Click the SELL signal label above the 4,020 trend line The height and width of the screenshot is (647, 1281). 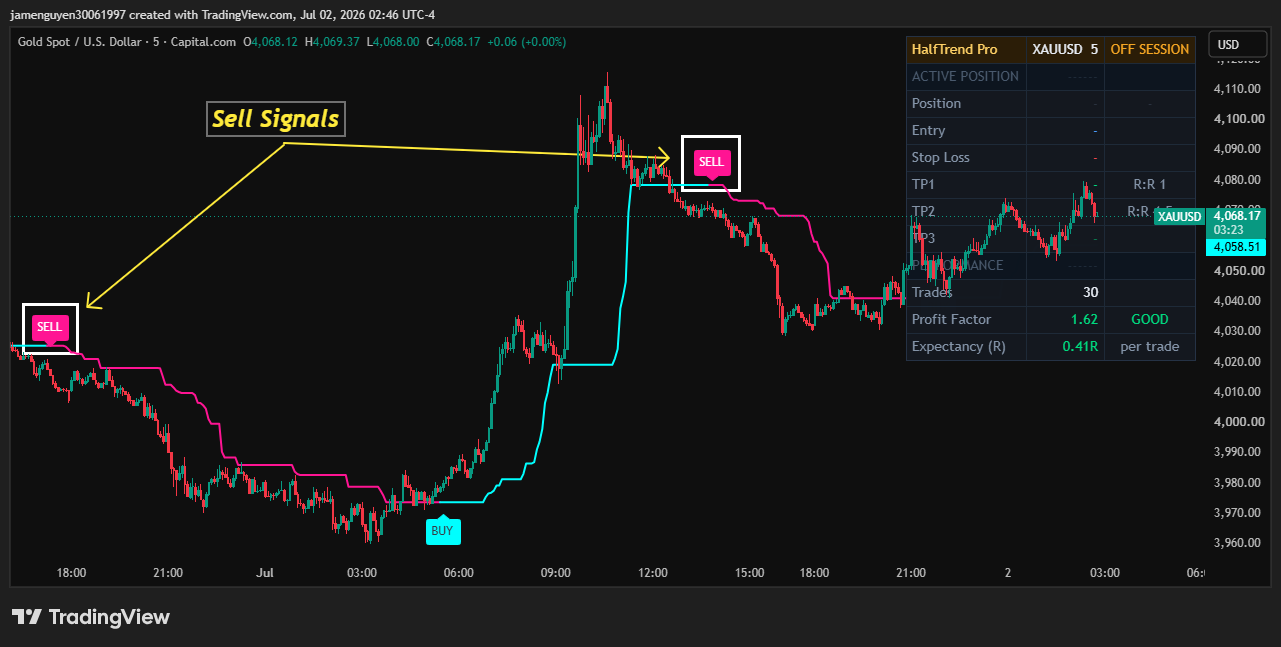pyautogui.click(x=49, y=327)
